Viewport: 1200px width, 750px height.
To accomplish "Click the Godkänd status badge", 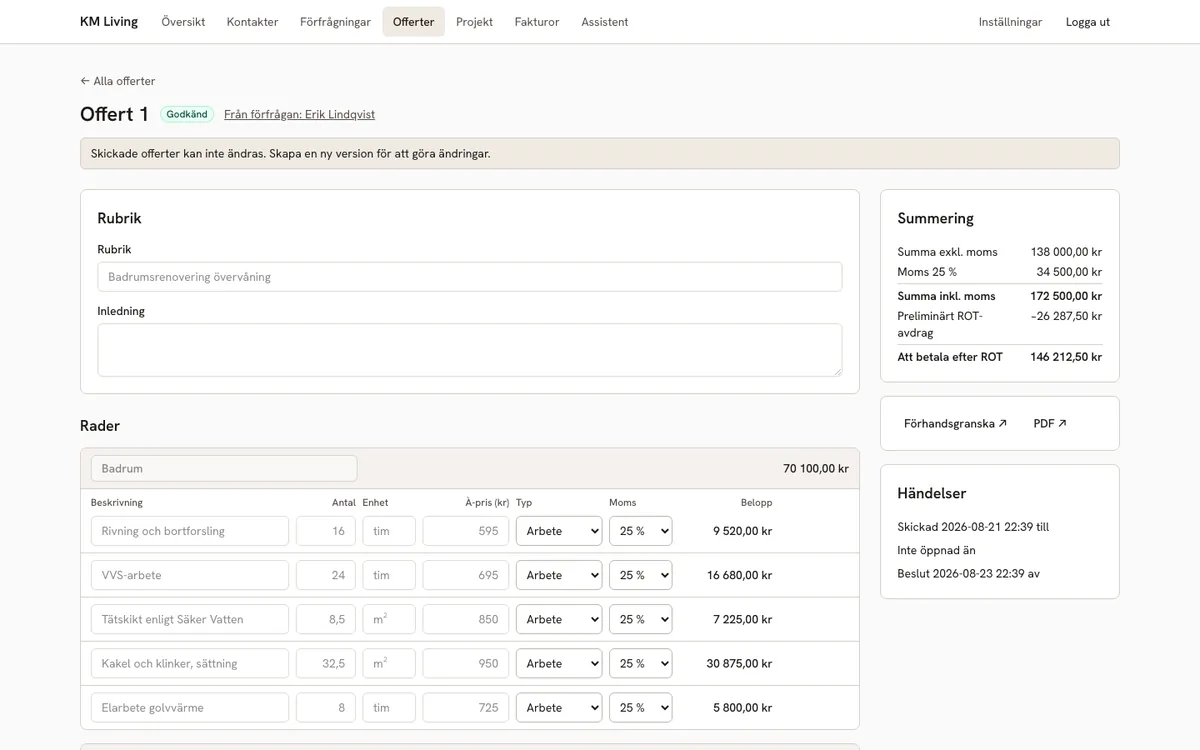I will 187,114.
